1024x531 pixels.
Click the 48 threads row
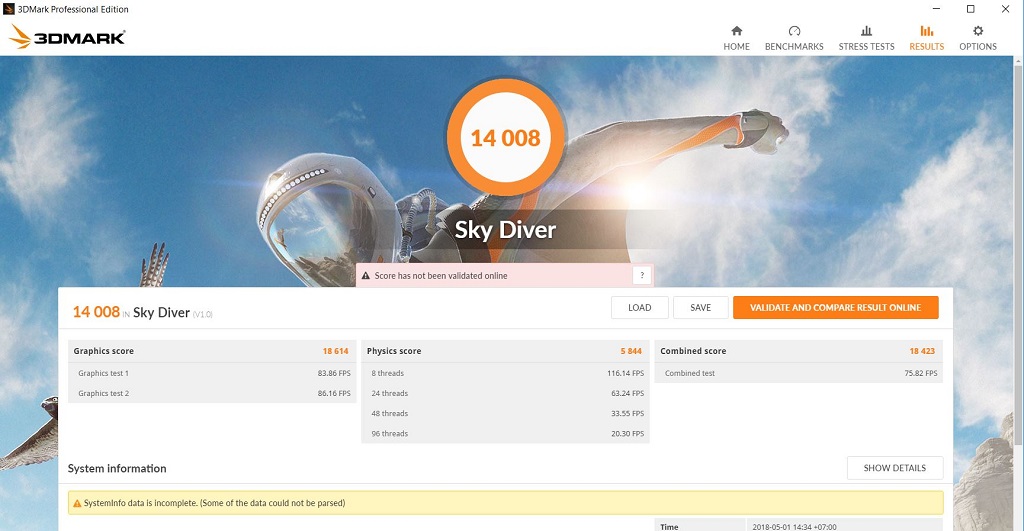505,413
